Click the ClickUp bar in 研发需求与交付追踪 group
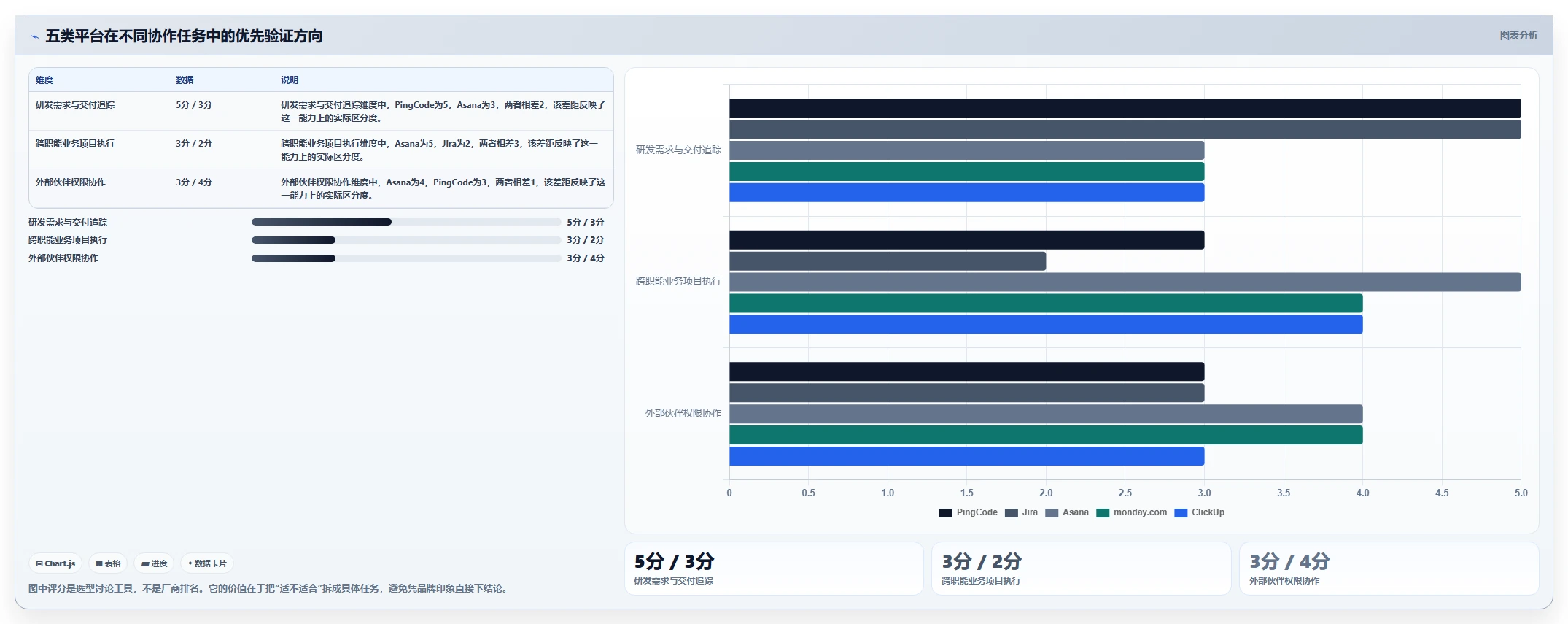The image size is (1568, 624). 967,193
